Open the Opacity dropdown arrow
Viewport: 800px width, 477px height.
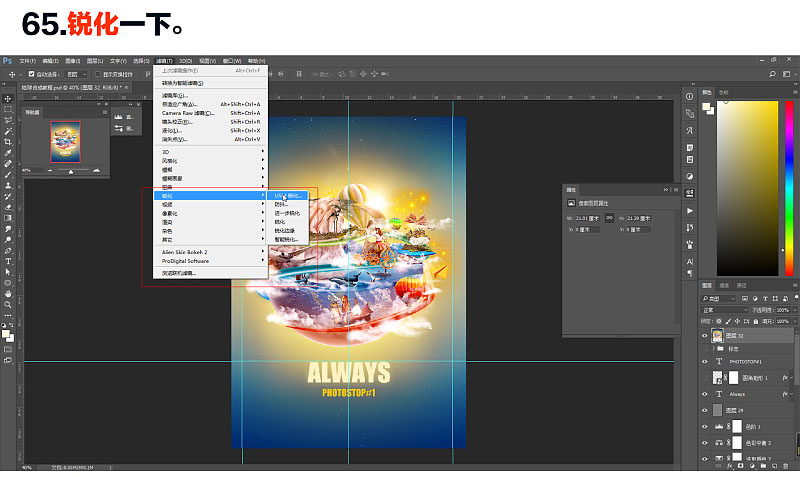pos(794,310)
